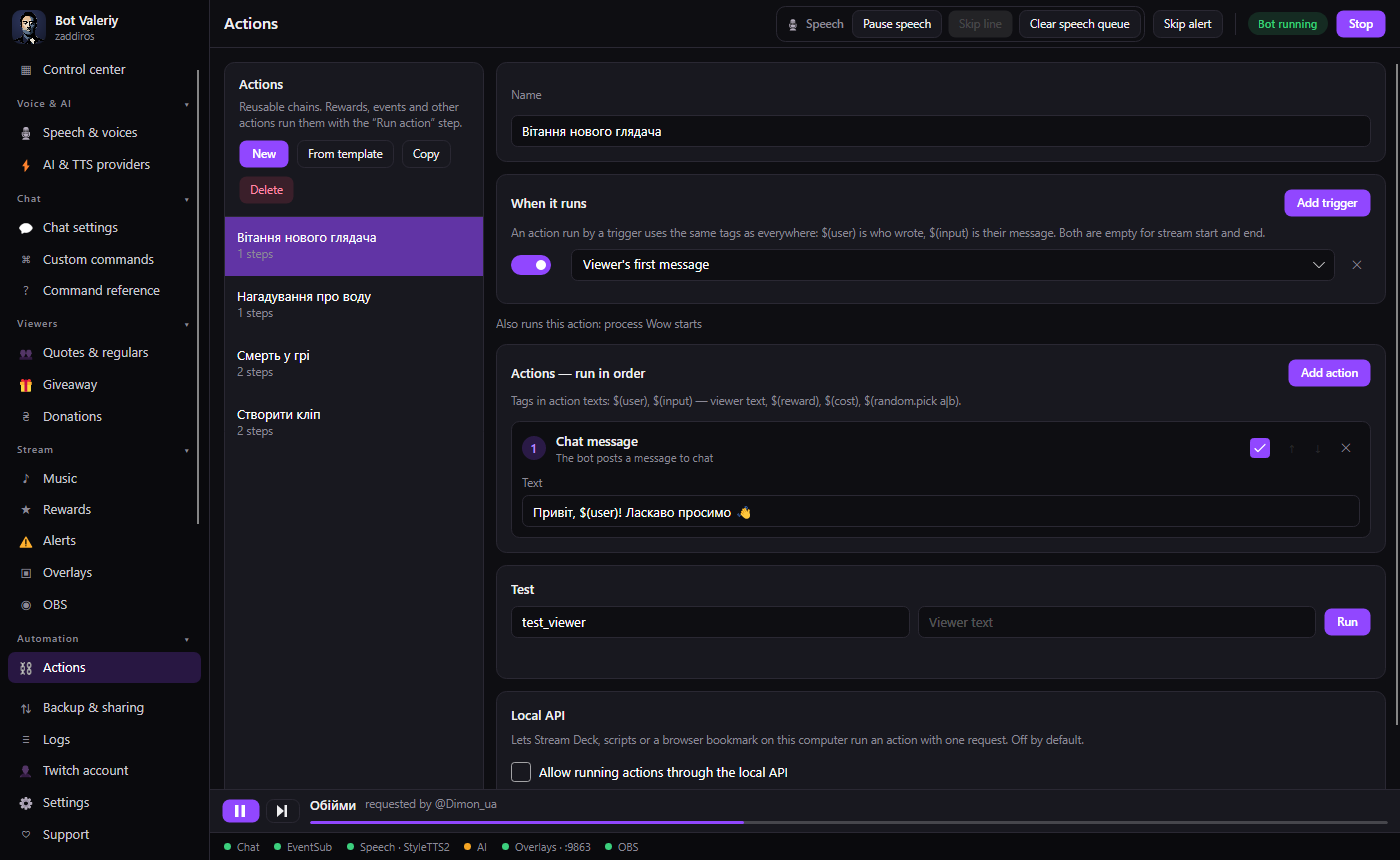Screen dimensions: 1400x860
Task: Click the Music note icon
Action: (26, 479)
